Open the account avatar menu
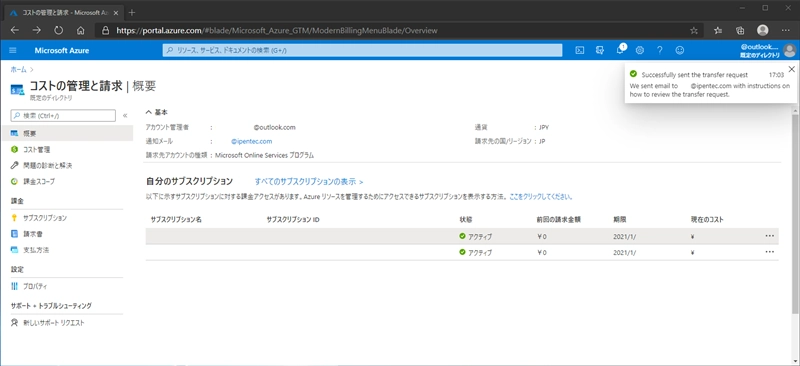 pyautogui.click(x=789, y=50)
